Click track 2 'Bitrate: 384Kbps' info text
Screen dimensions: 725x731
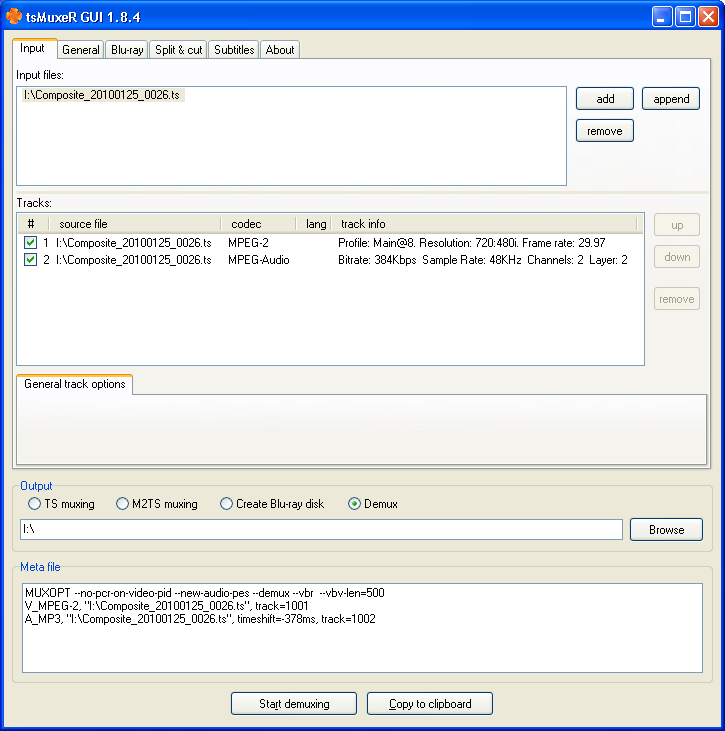[x=377, y=260]
